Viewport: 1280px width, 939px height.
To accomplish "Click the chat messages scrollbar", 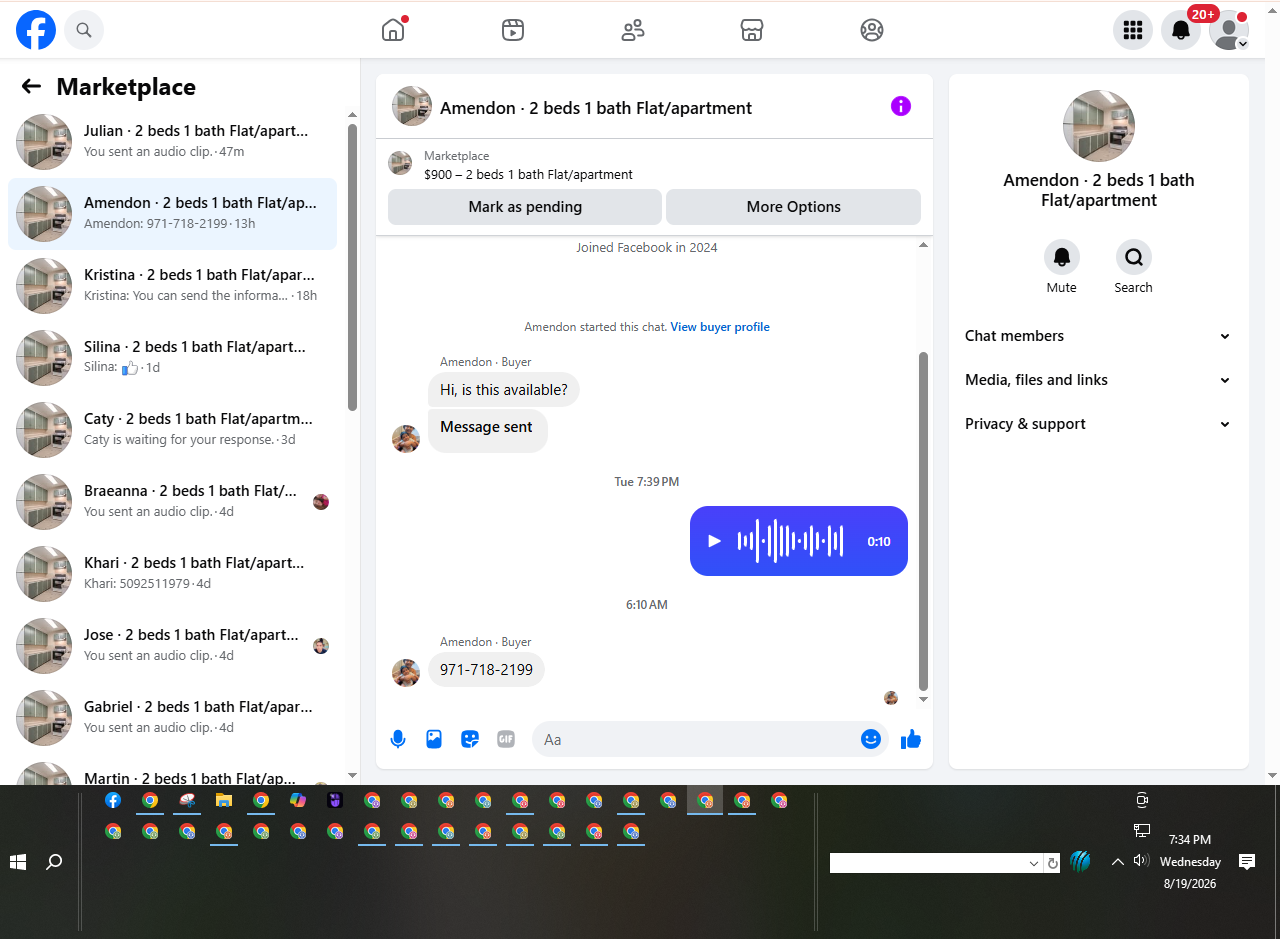I will pos(924,520).
